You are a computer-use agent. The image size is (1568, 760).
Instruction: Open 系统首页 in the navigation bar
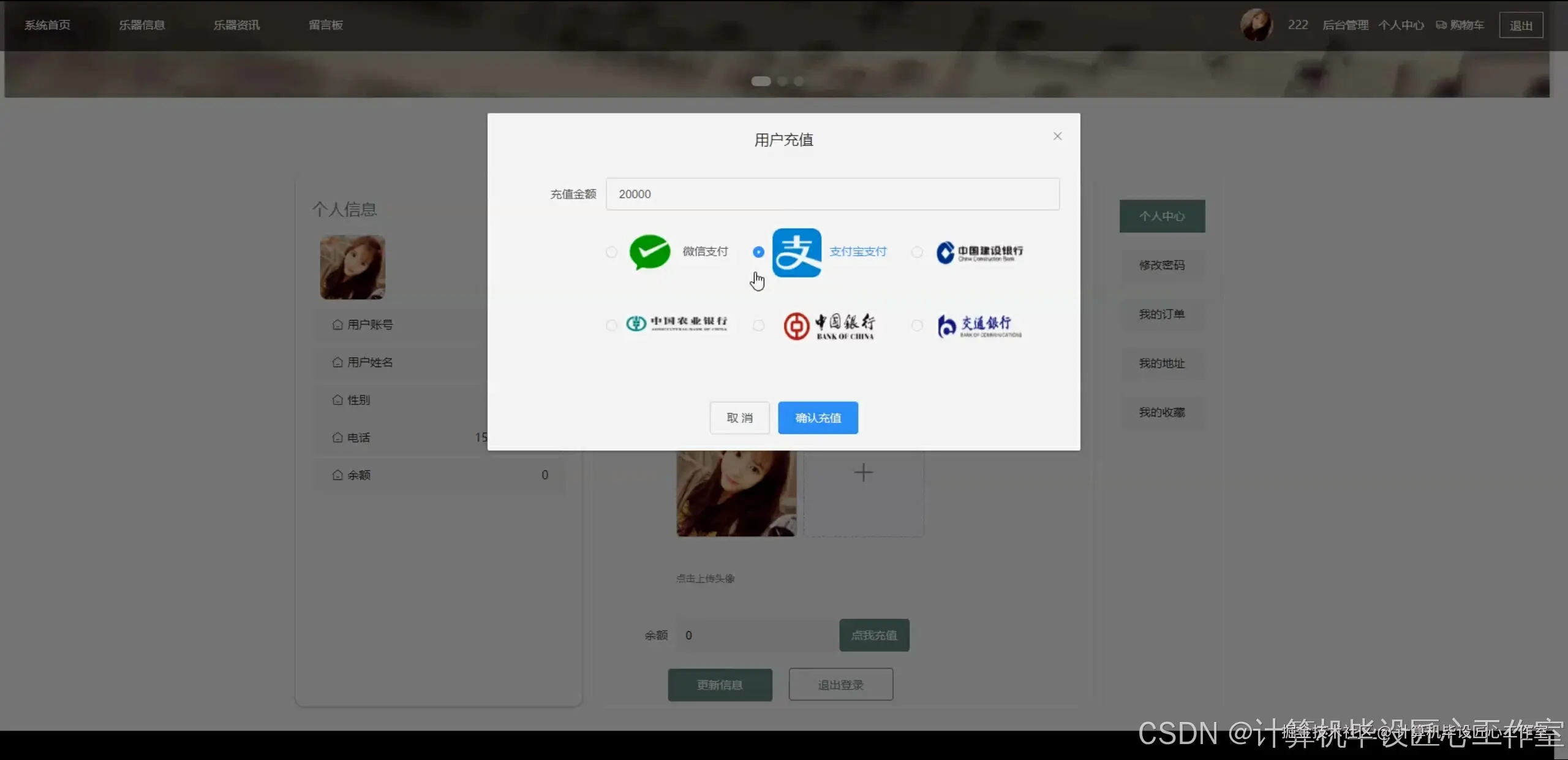(x=47, y=25)
